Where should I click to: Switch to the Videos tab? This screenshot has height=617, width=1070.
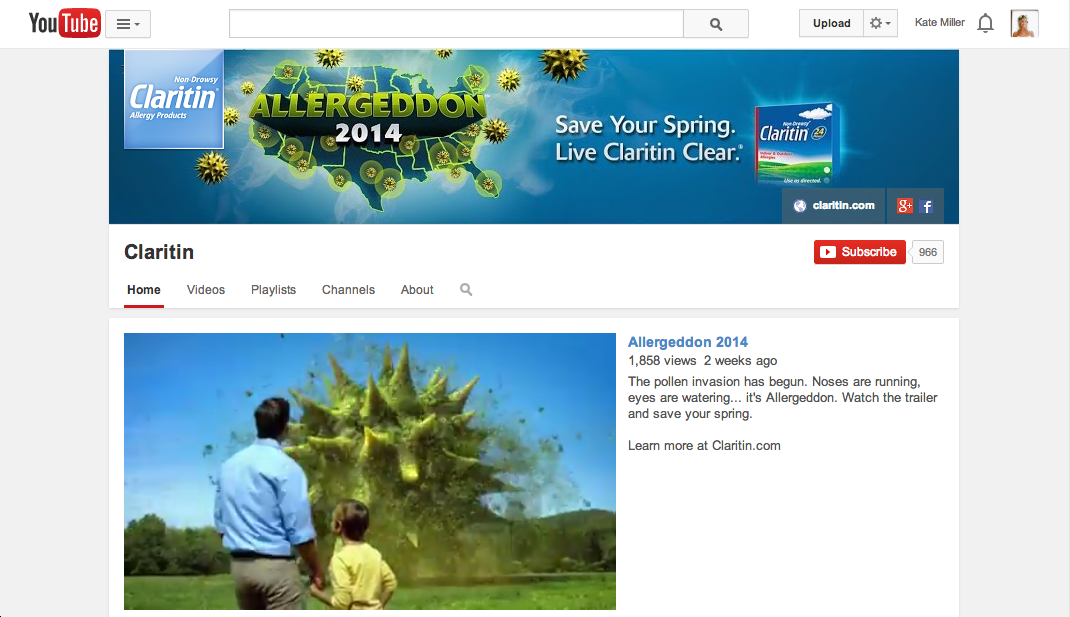tap(206, 290)
